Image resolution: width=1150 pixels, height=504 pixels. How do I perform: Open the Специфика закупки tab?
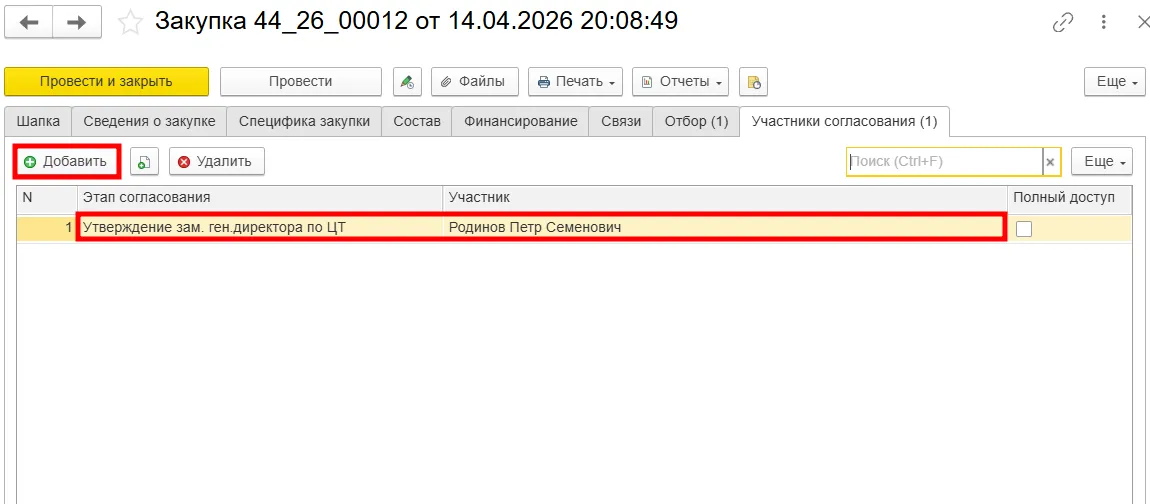pyautogui.click(x=304, y=122)
